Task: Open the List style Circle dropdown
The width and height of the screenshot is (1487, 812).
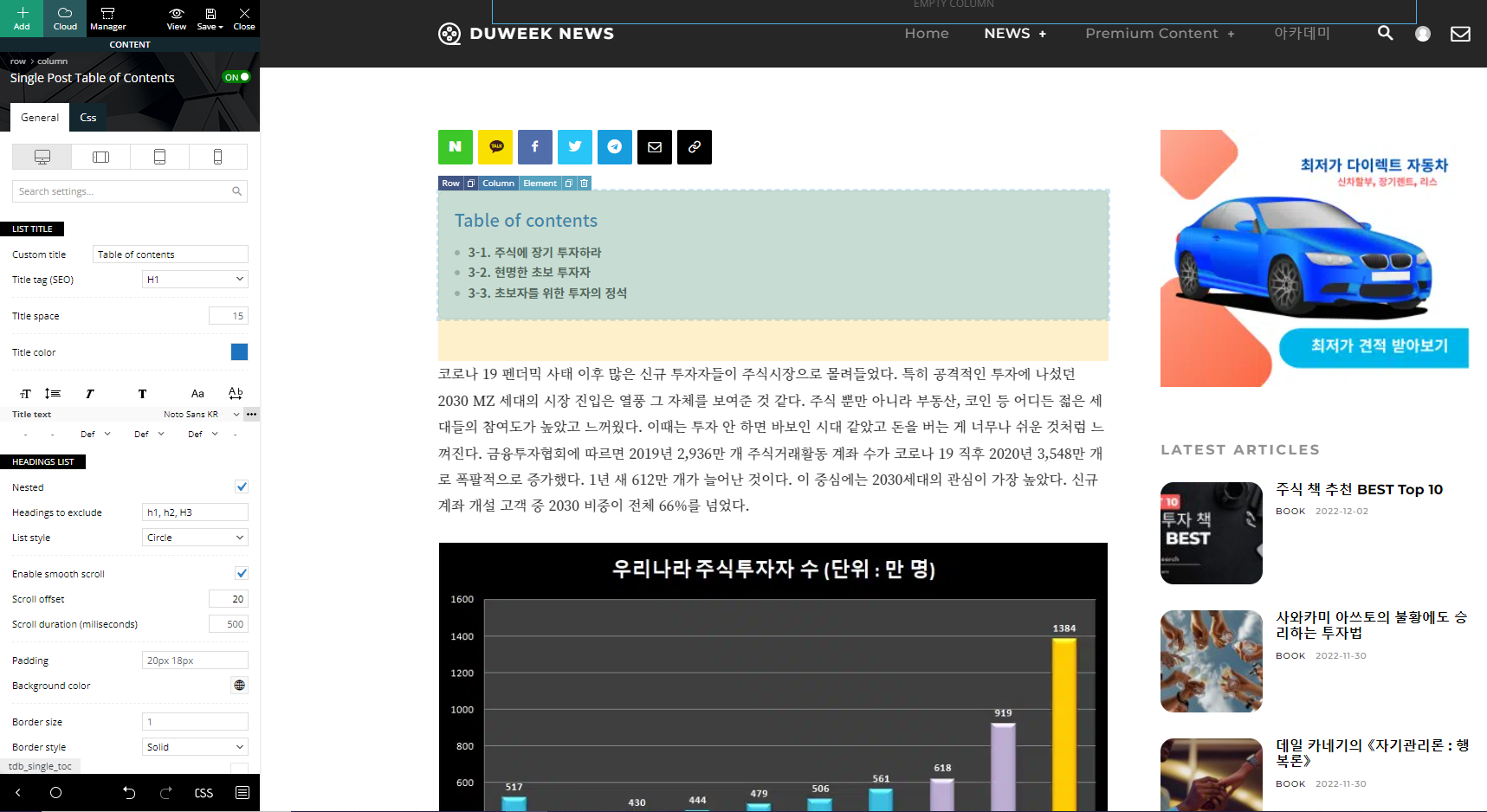Action: [195, 538]
